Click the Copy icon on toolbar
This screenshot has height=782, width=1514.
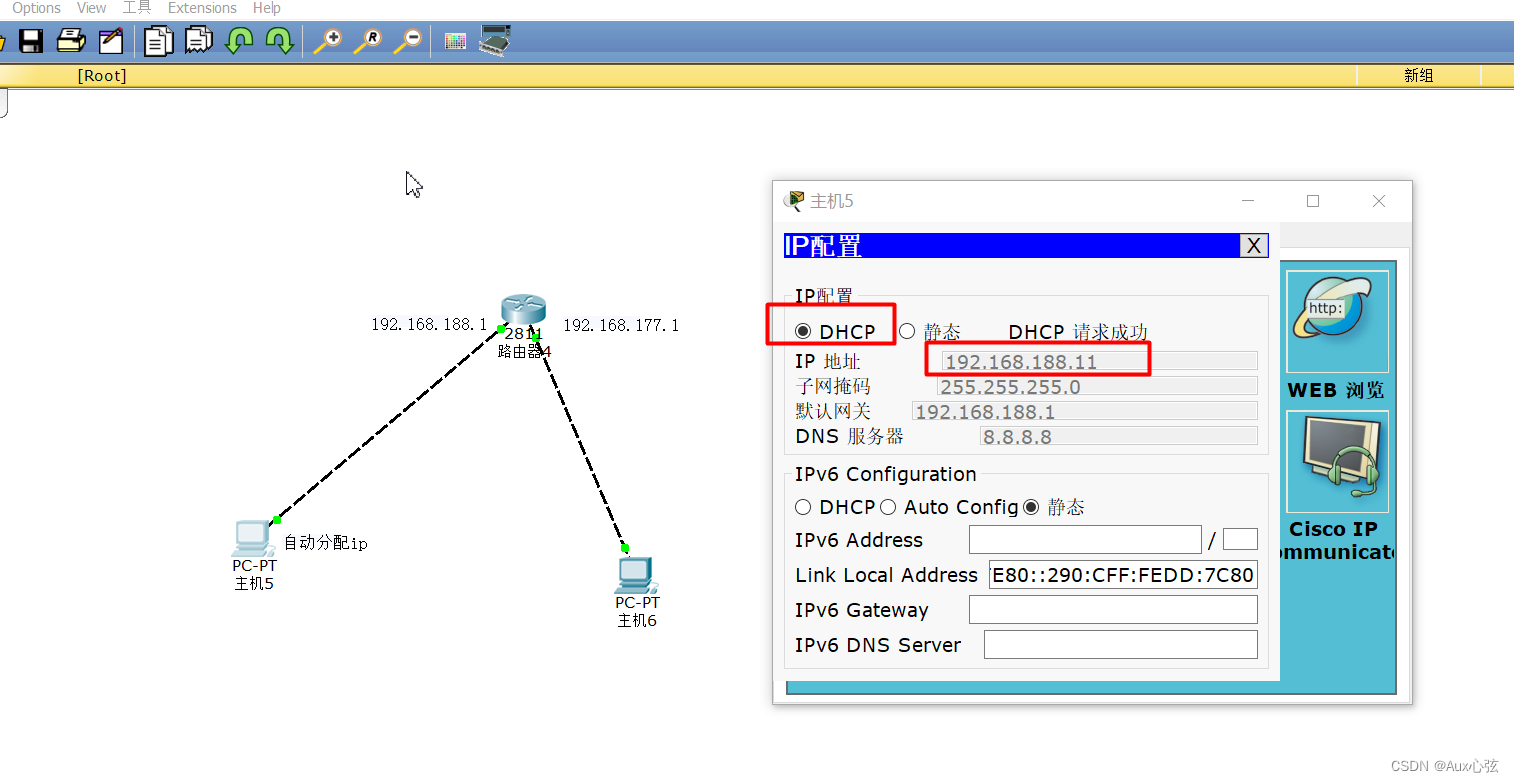click(158, 40)
